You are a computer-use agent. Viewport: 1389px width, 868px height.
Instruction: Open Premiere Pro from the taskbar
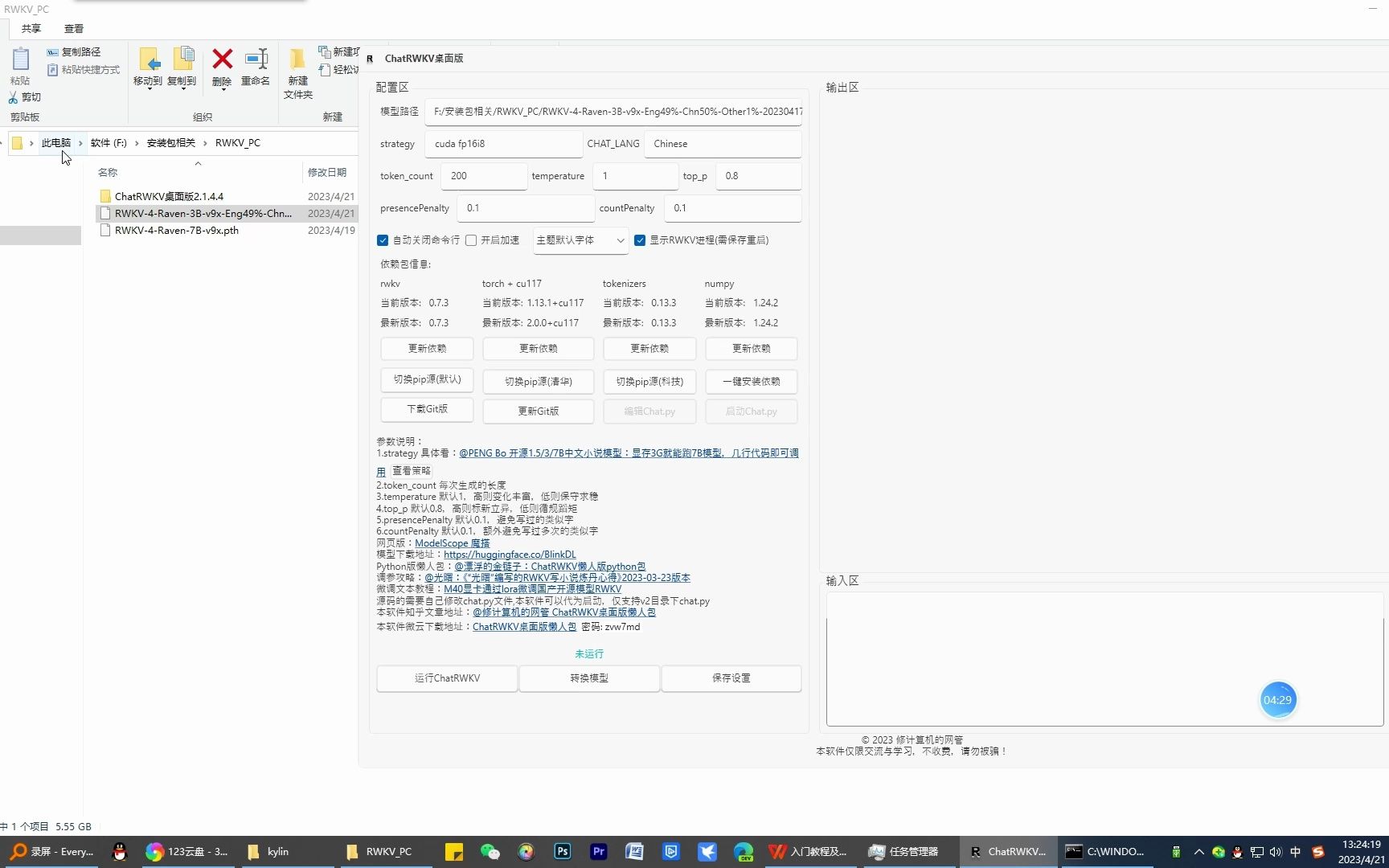[599, 851]
